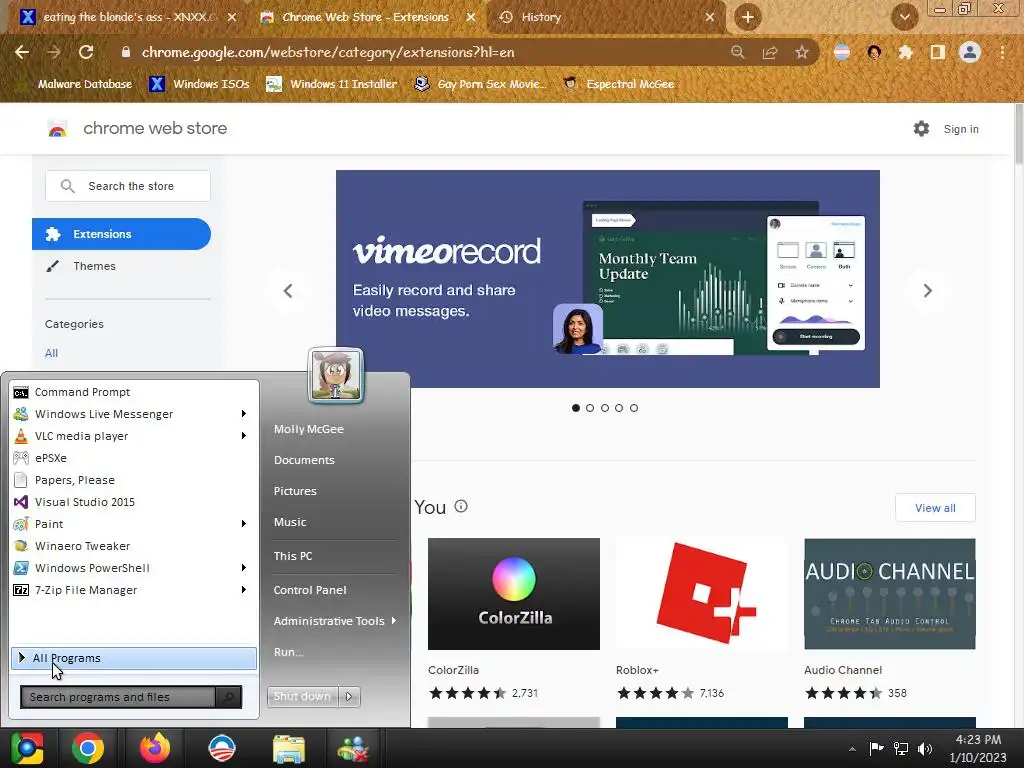Expand All Programs list

134,658
